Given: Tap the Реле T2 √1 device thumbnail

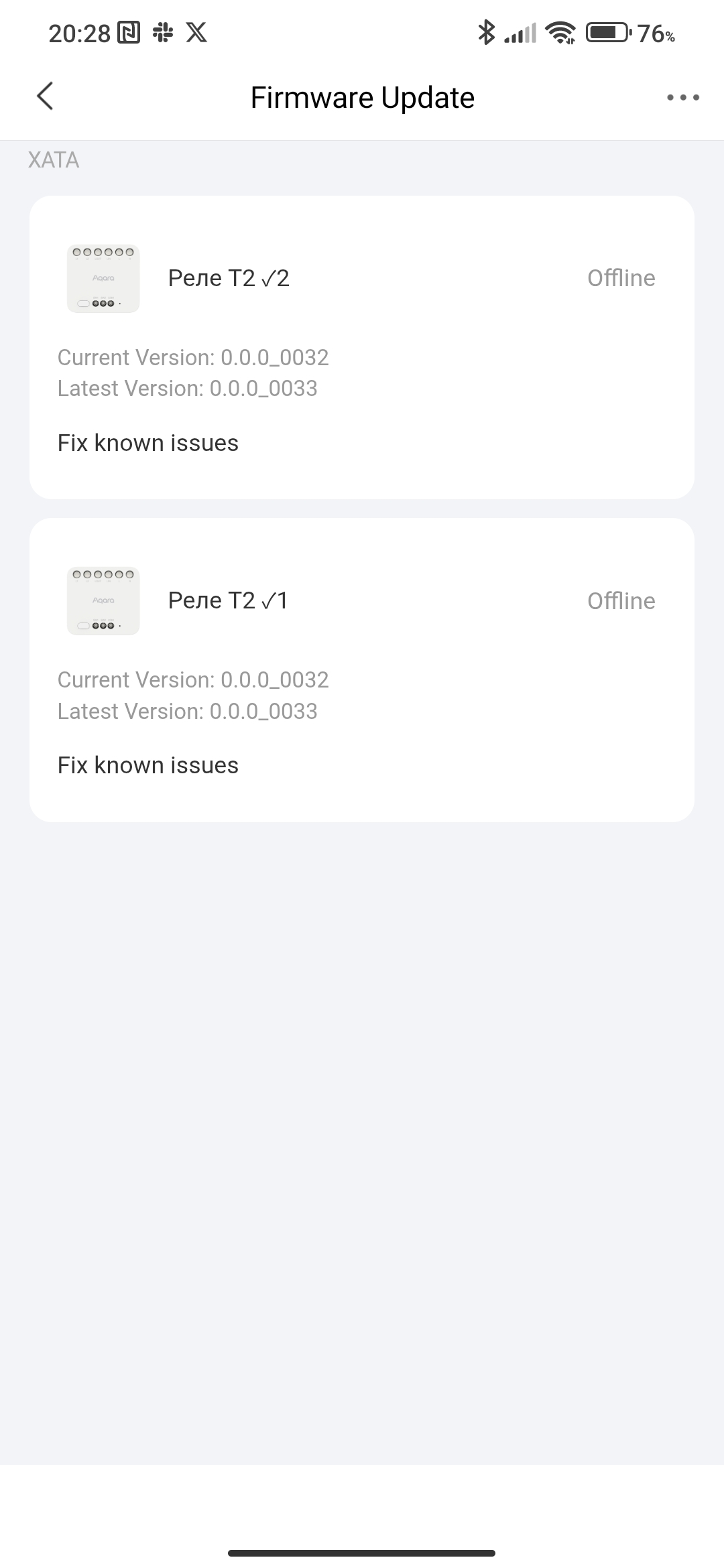Looking at the screenshot, I should [103, 601].
